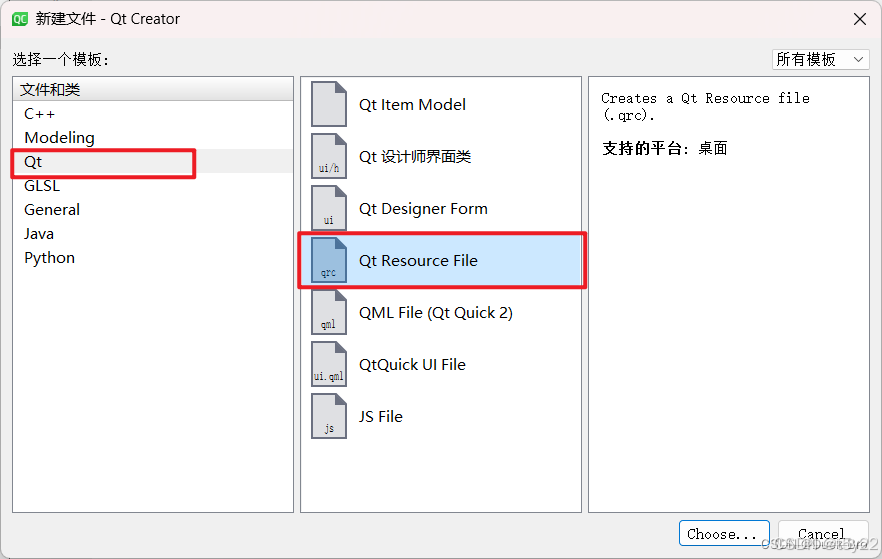Click the ui Designer Form icon
Viewport: 882px width, 559px height.
point(329,208)
